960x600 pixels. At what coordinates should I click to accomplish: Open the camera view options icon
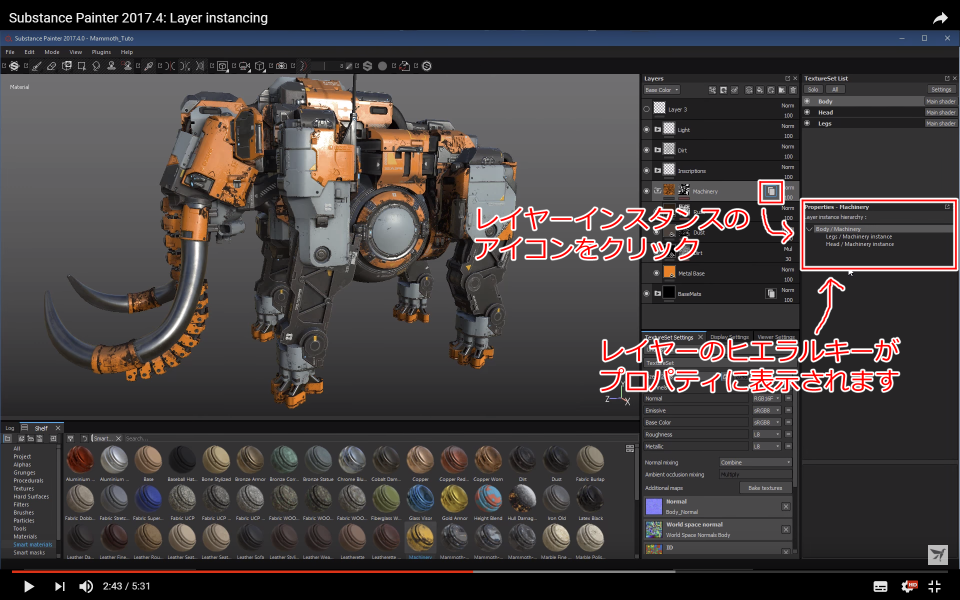pyautogui.click(x=244, y=66)
